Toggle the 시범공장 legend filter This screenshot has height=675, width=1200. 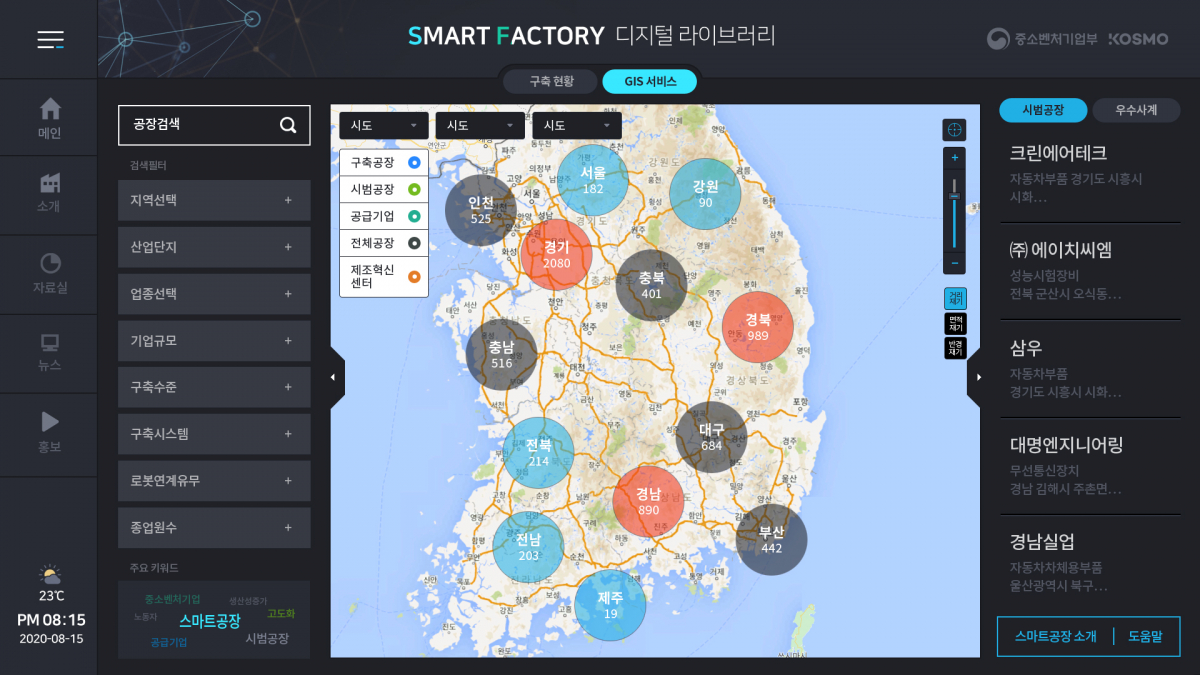[x=383, y=189]
